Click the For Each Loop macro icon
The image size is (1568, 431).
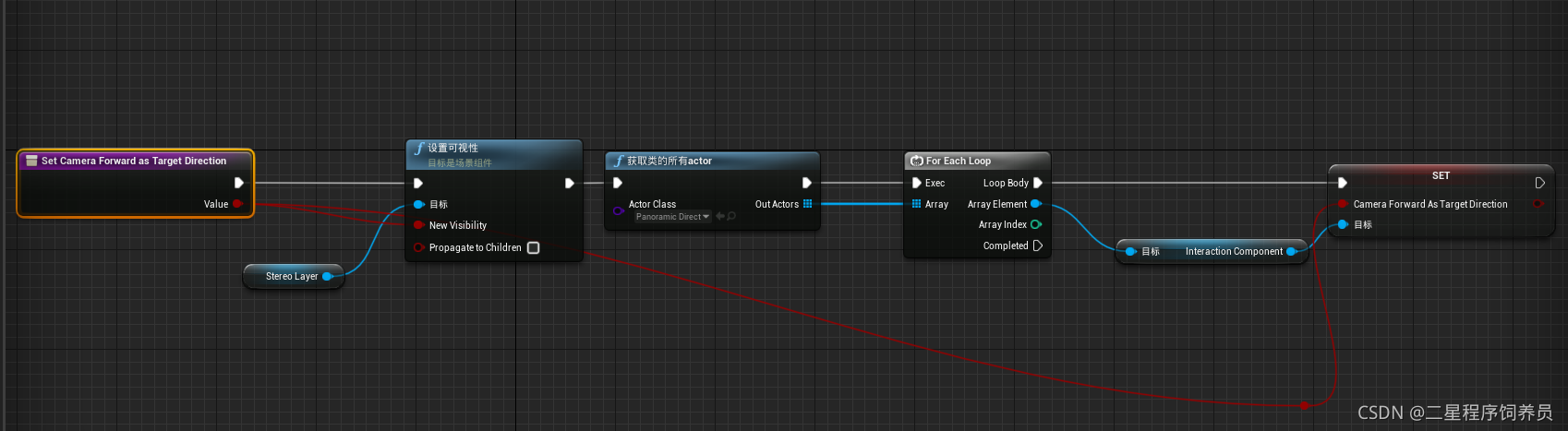917,161
